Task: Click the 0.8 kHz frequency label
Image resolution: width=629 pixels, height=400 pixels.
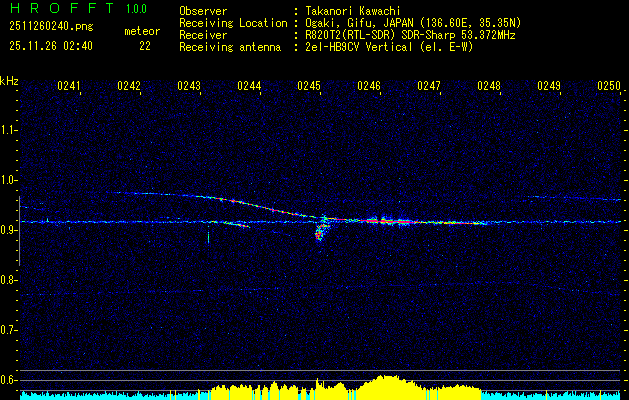Action: (x=9, y=280)
